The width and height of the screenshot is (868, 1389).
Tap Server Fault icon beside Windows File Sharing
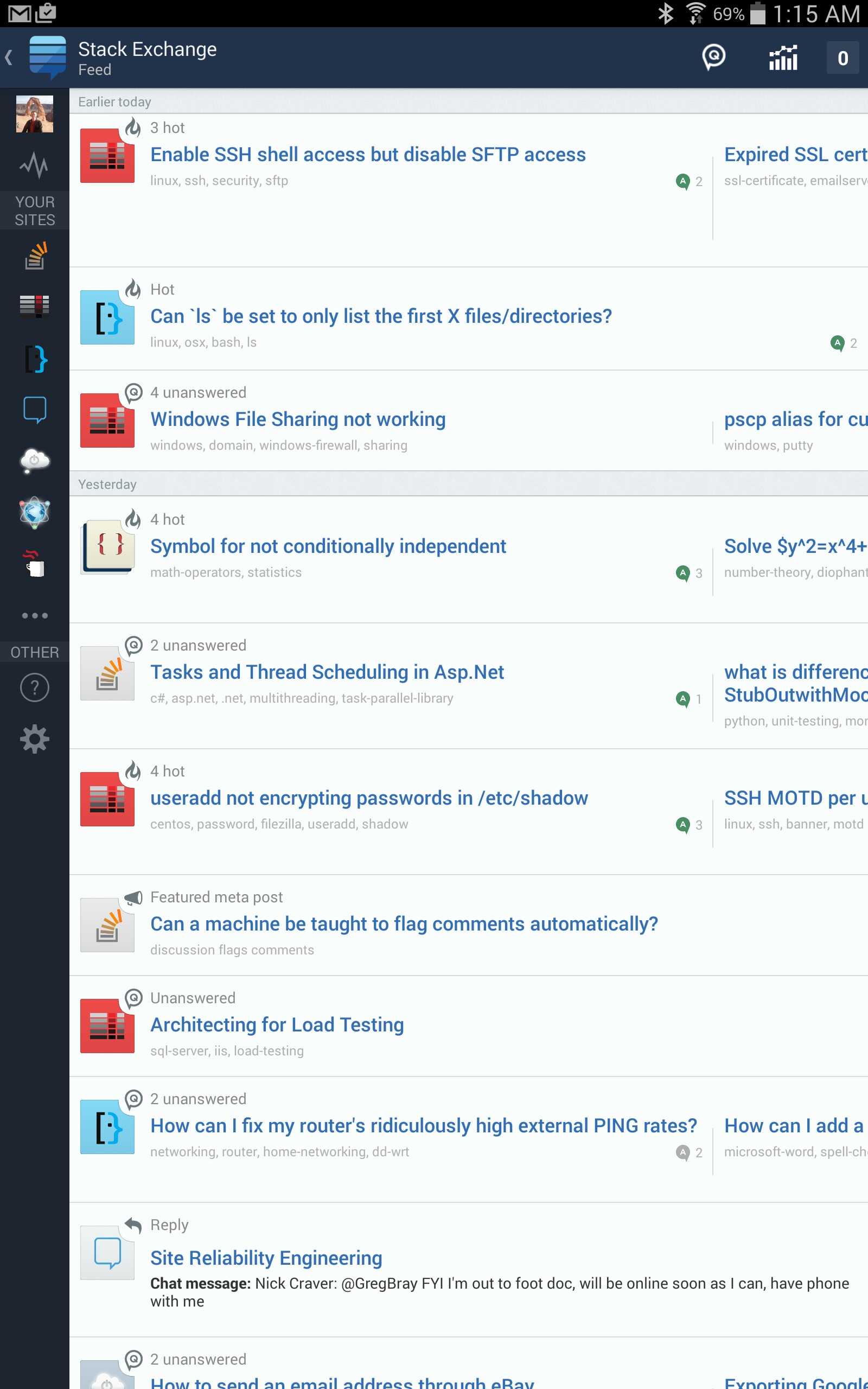click(x=107, y=420)
